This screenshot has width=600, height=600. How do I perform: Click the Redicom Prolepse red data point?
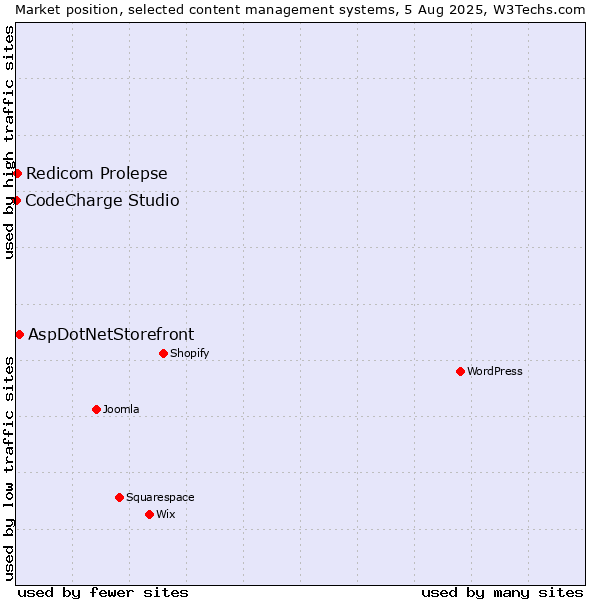coord(17,173)
